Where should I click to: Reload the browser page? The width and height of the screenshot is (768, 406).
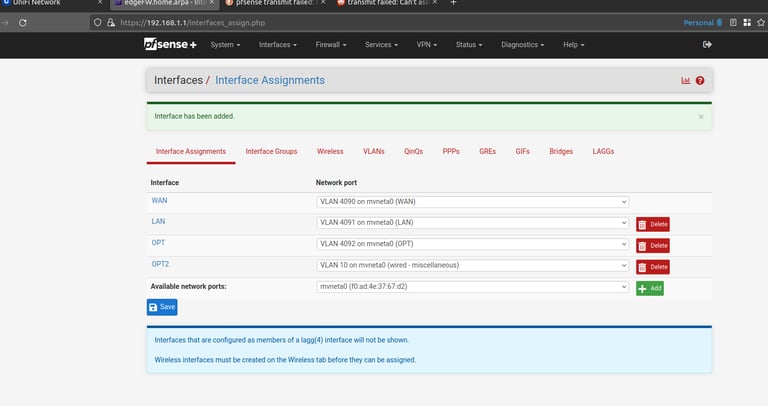coord(23,23)
